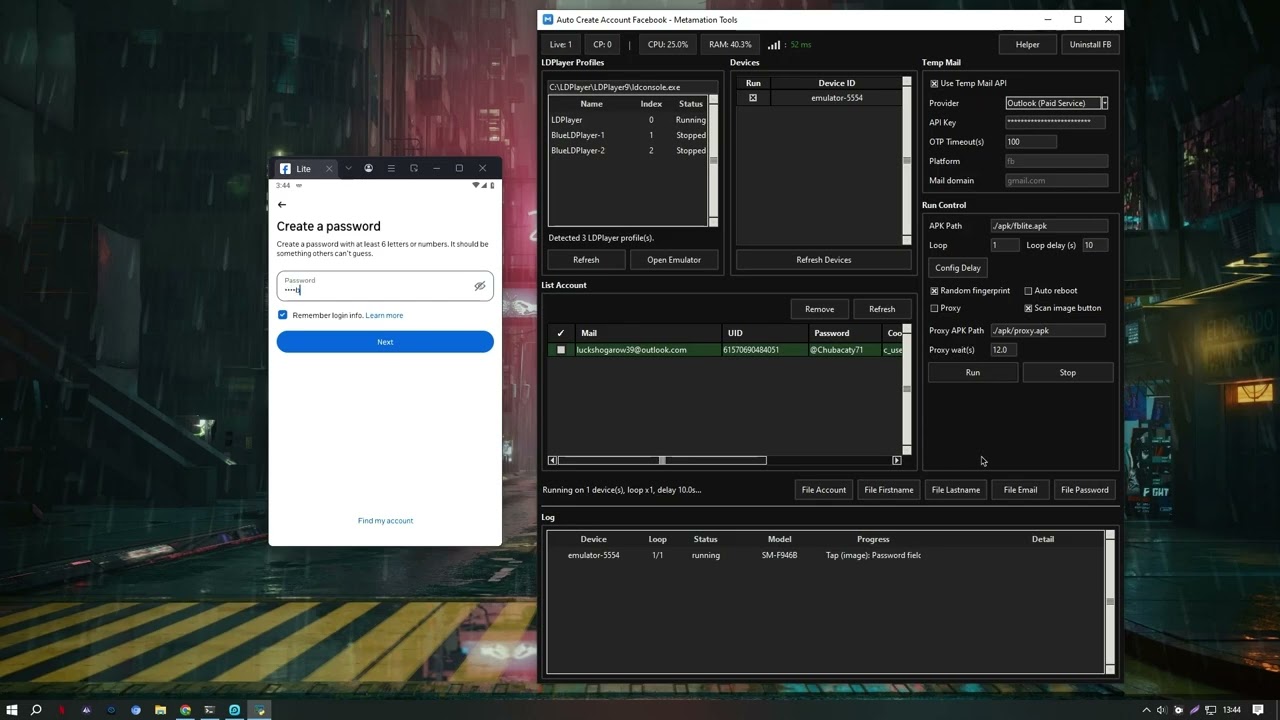This screenshot has width=1280, height=720.
Task: Click the API Key field
Action: coord(1055,122)
